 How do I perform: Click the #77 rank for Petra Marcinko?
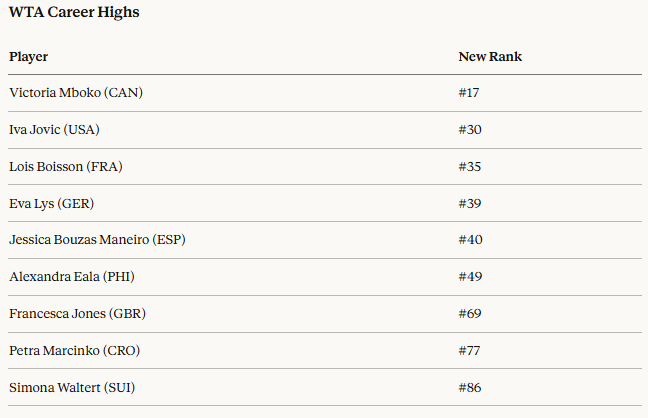pyautogui.click(x=470, y=351)
